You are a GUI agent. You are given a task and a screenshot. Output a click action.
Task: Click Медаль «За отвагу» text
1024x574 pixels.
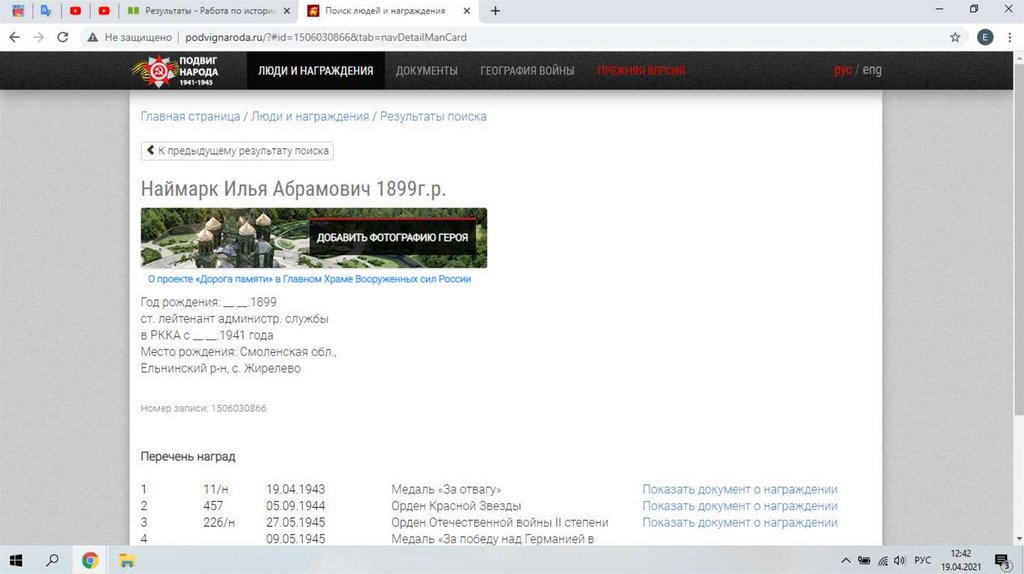446,489
